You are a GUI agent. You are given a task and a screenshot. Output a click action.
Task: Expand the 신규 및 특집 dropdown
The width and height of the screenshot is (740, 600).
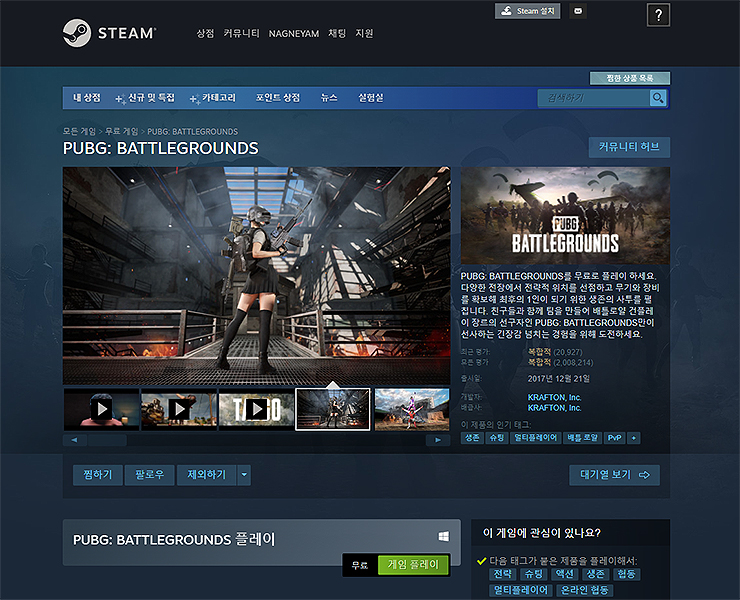point(145,98)
